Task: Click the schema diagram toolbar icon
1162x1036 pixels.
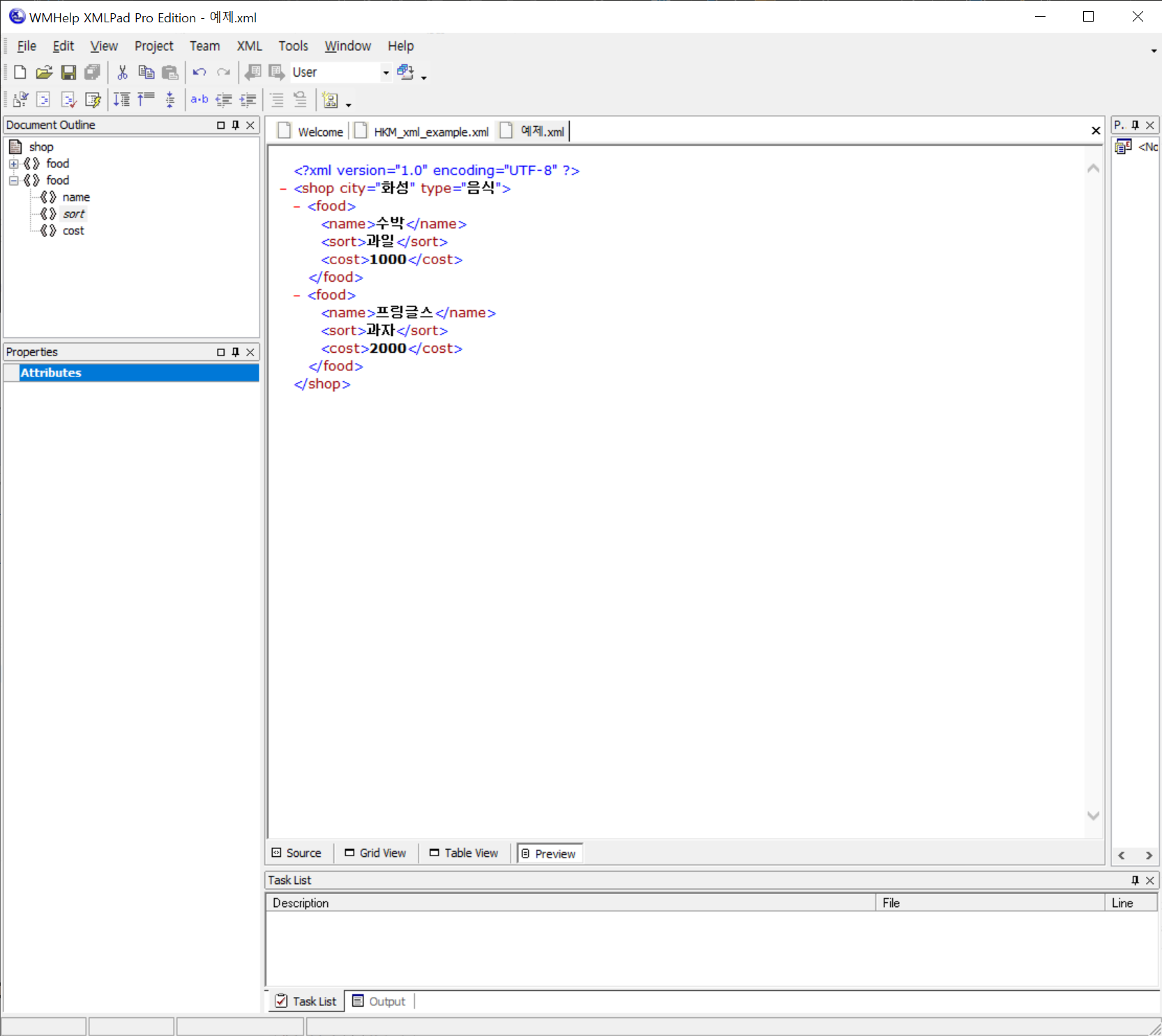Action: coord(331,100)
